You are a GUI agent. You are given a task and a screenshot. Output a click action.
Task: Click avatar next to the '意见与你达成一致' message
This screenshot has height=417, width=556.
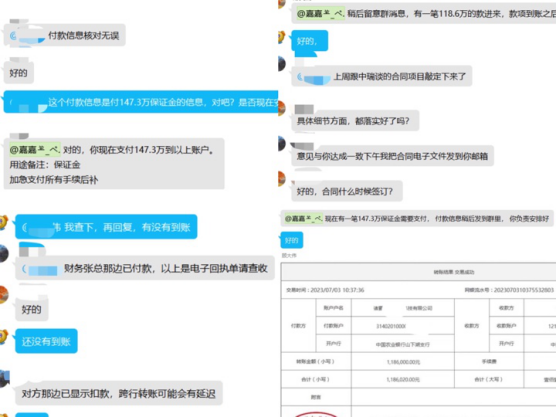pos(282,144)
